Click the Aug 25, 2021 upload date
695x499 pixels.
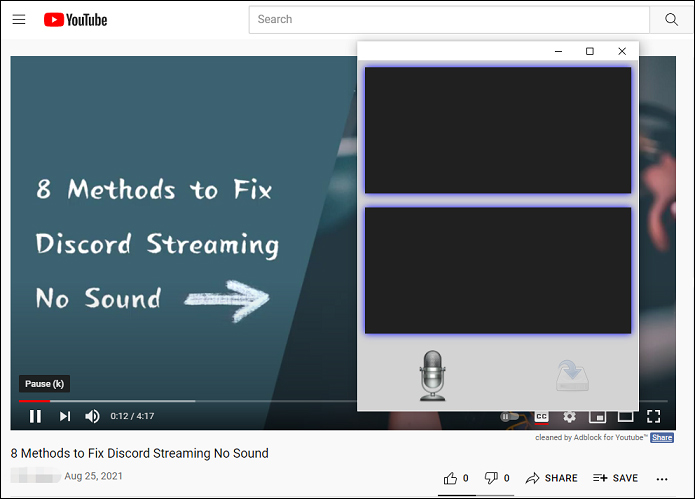pos(94,476)
